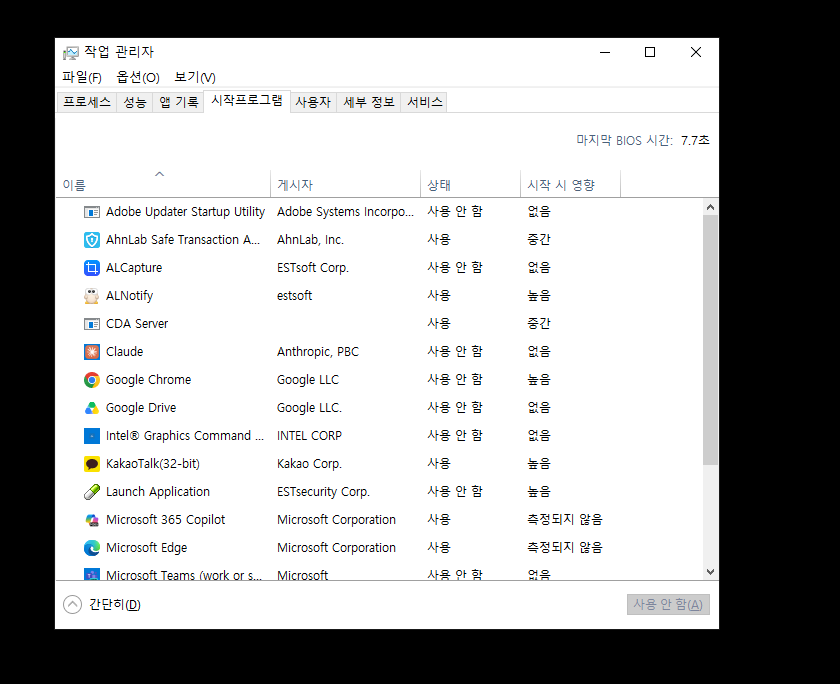
Task: Switch to the 프로세스 tab
Action: (87, 102)
